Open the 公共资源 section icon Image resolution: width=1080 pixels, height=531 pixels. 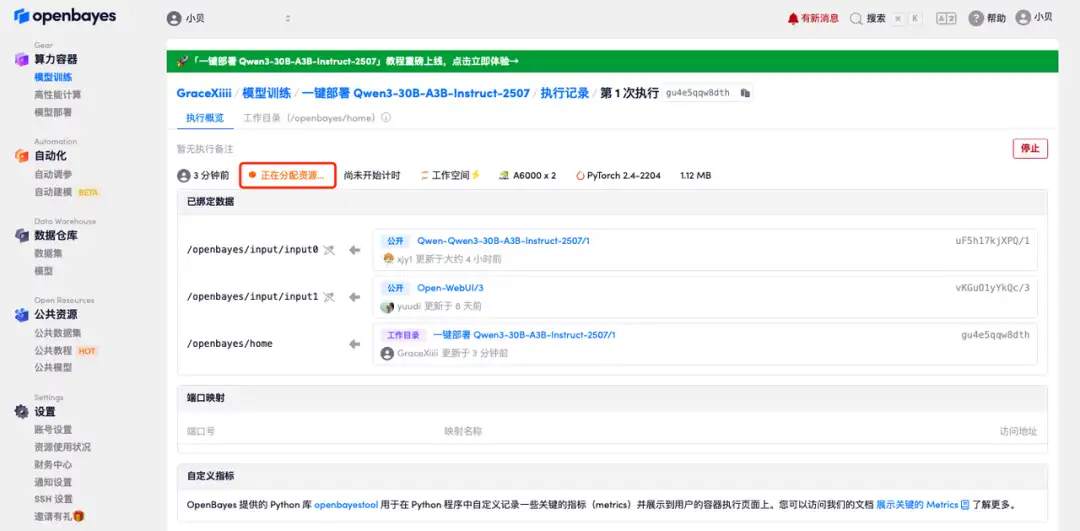[x=22, y=315]
